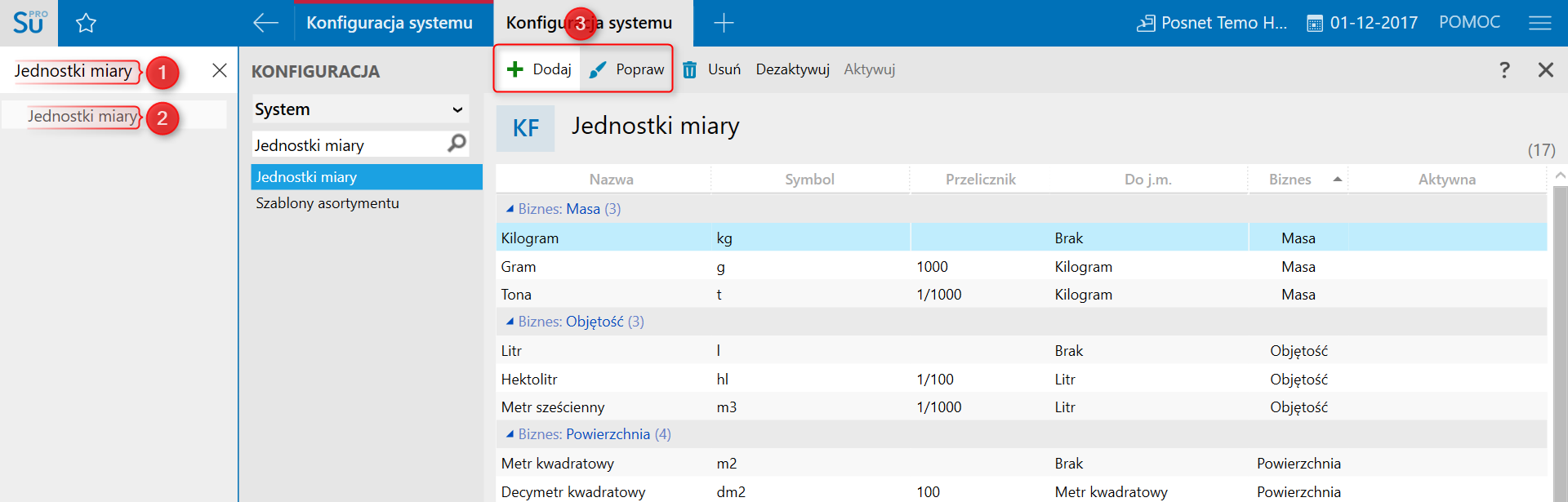Open a new tab with plus icon

(724, 23)
